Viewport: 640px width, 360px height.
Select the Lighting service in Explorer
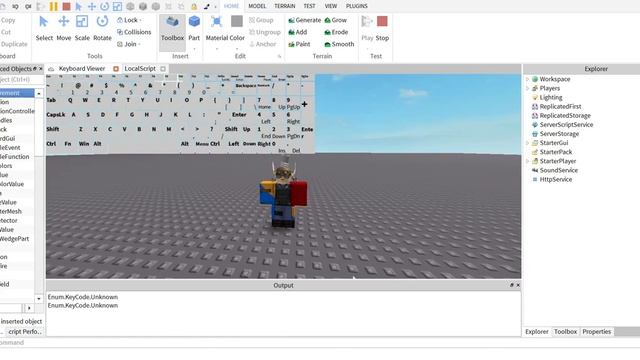click(x=547, y=98)
